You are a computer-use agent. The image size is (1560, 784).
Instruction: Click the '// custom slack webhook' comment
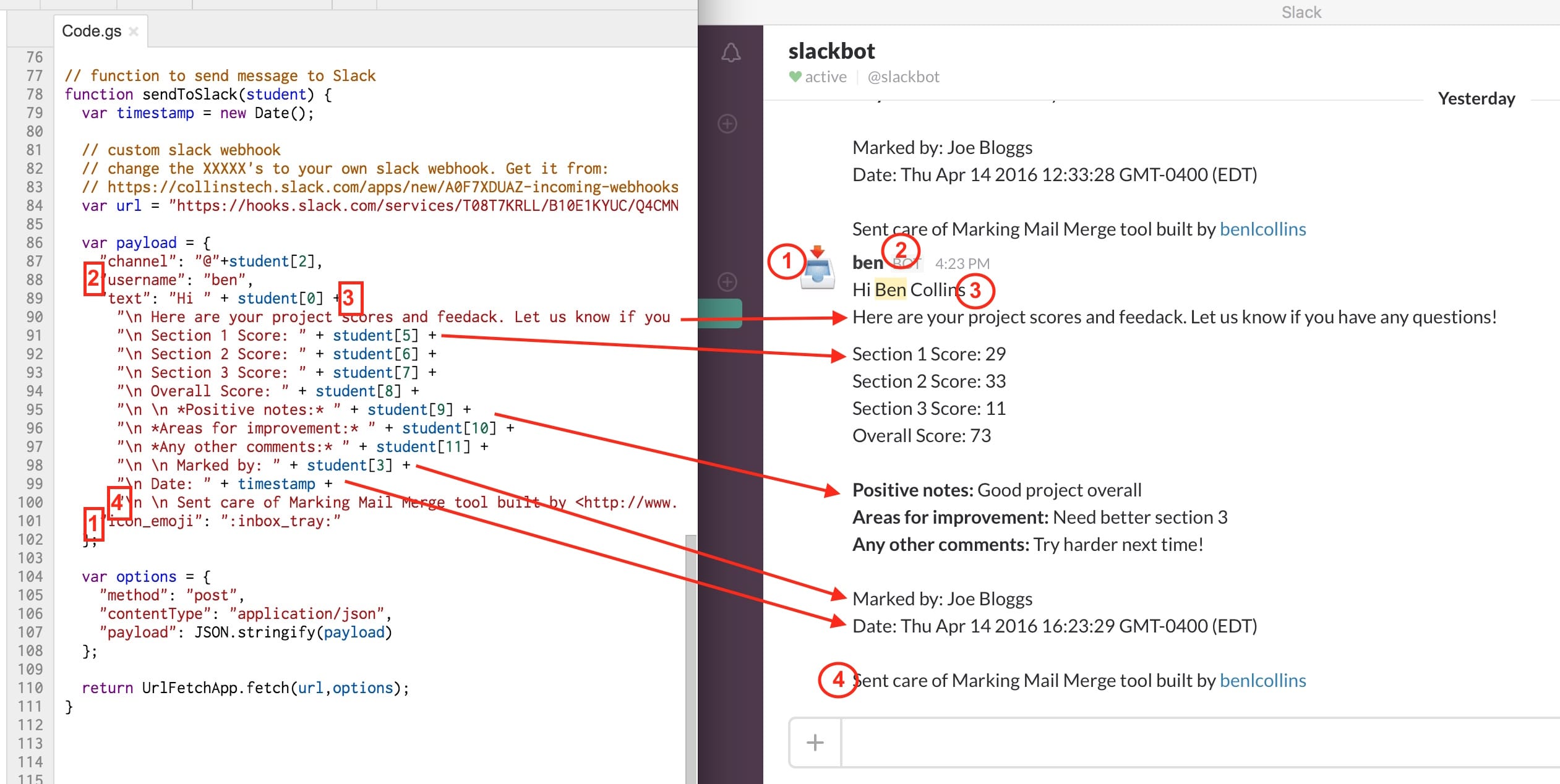pos(181,150)
